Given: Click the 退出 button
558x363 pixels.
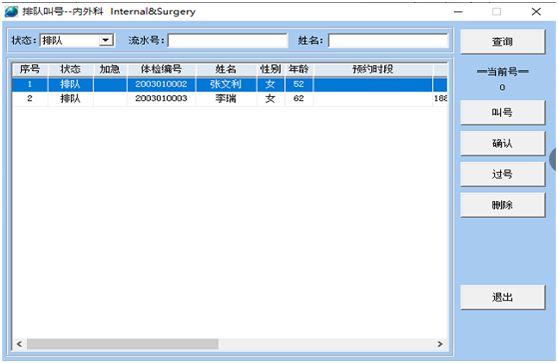Looking at the screenshot, I should coord(502,297).
